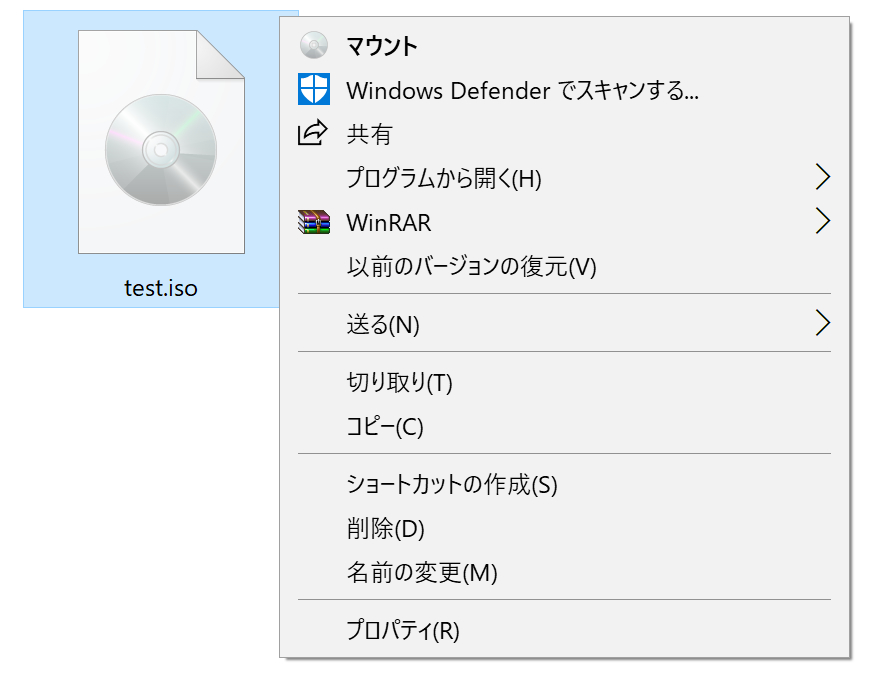Expand the WinRAR submenu arrow
The image size is (874, 675).
pyautogui.click(x=822, y=221)
